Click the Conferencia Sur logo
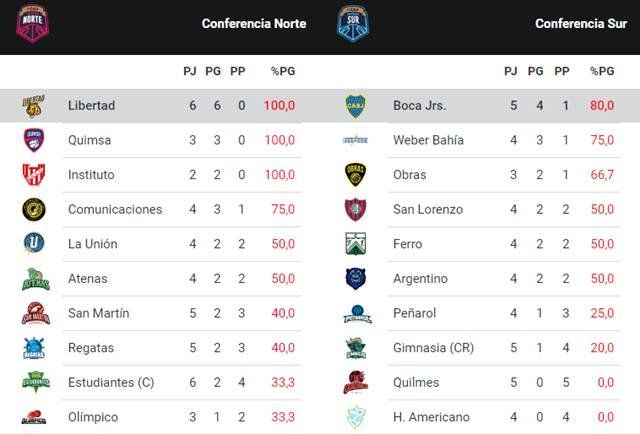The height and width of the screenshot is (434, 640). click(x=353, y=23)
